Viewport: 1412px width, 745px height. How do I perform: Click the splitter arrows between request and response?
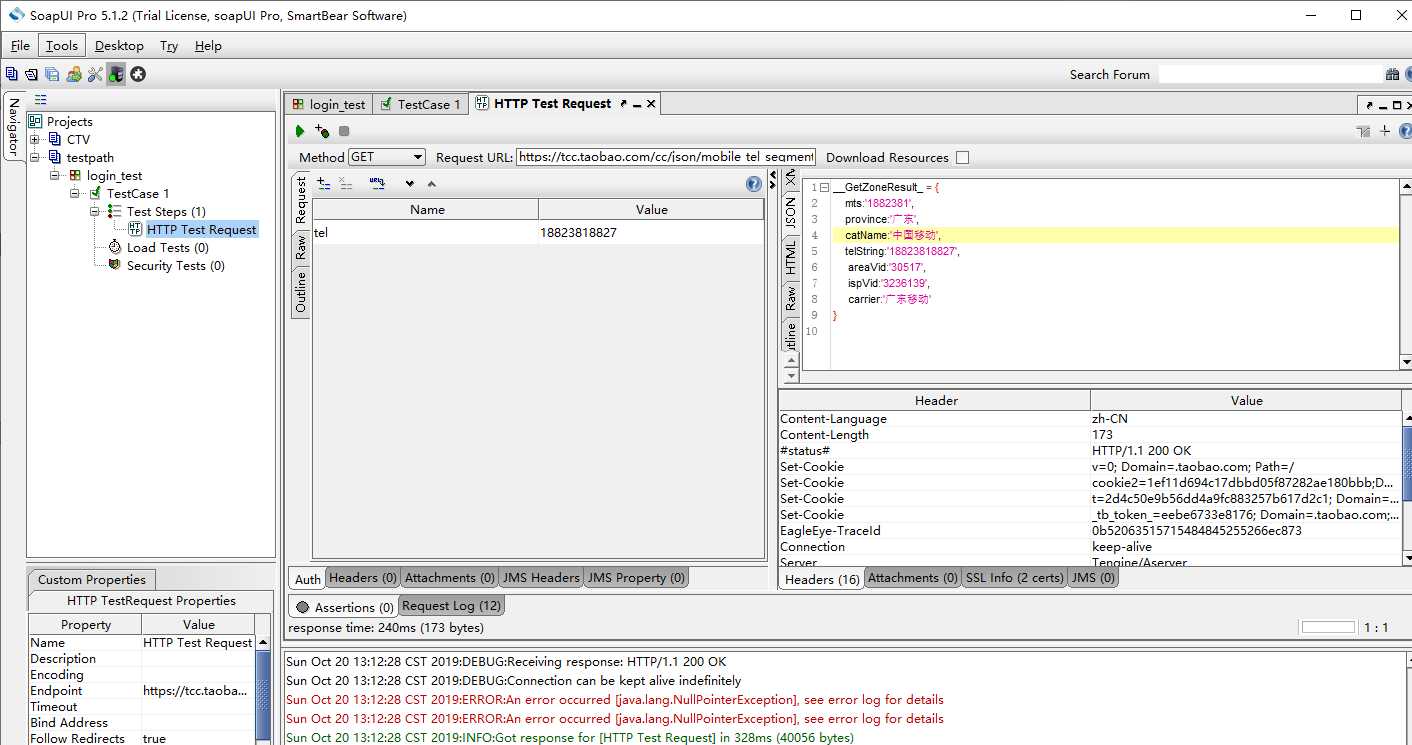(772, 180)
